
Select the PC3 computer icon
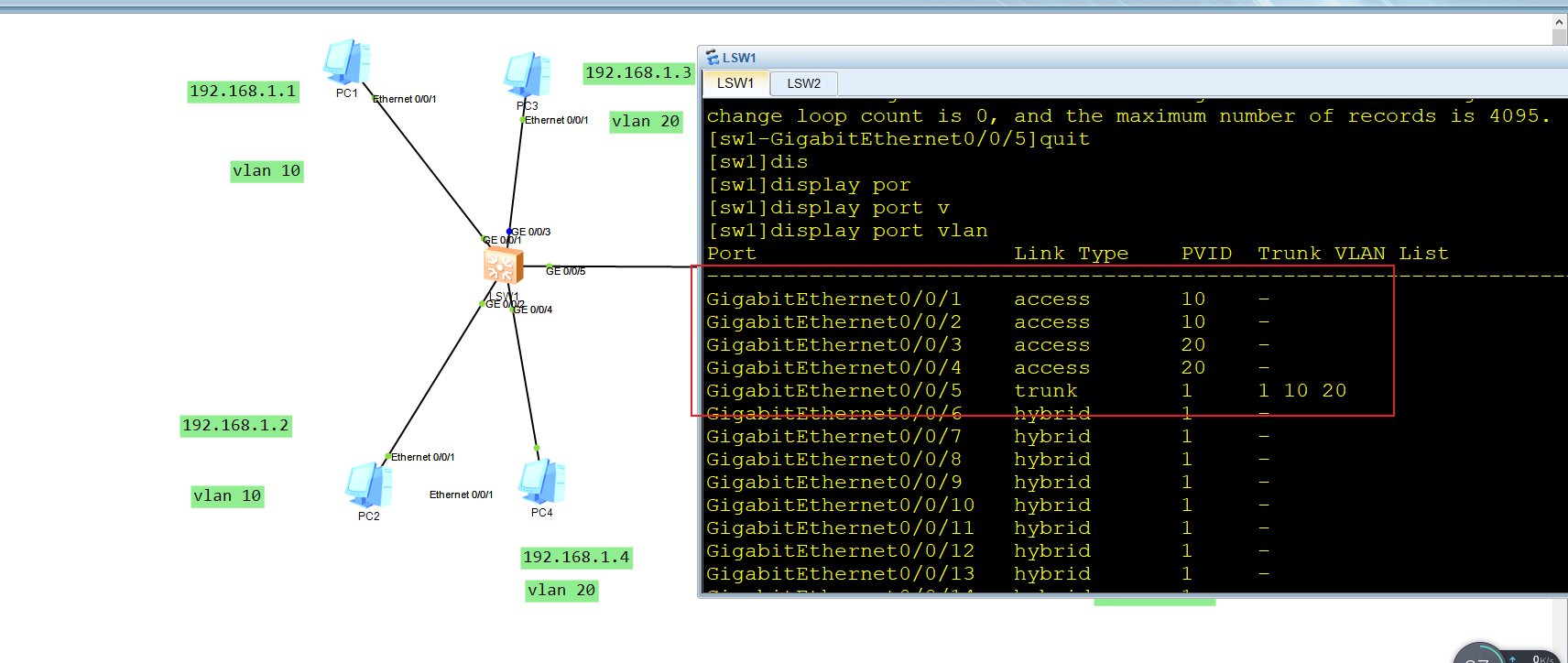click(x=528, y=75)
